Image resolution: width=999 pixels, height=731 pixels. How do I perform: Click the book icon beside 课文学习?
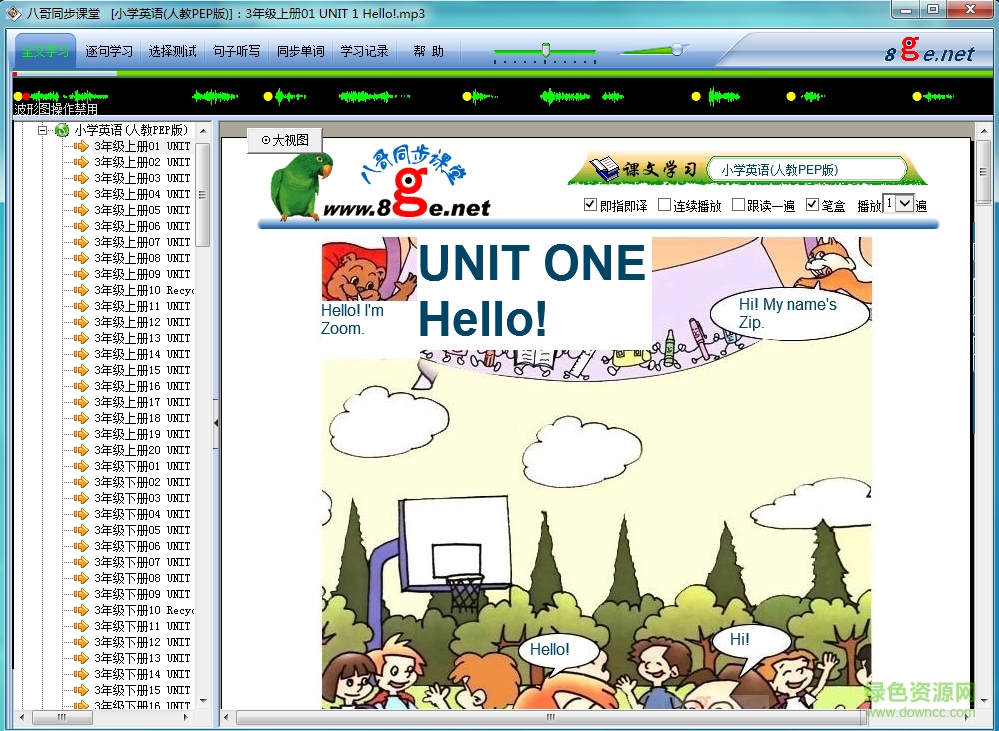coord(605,168)
